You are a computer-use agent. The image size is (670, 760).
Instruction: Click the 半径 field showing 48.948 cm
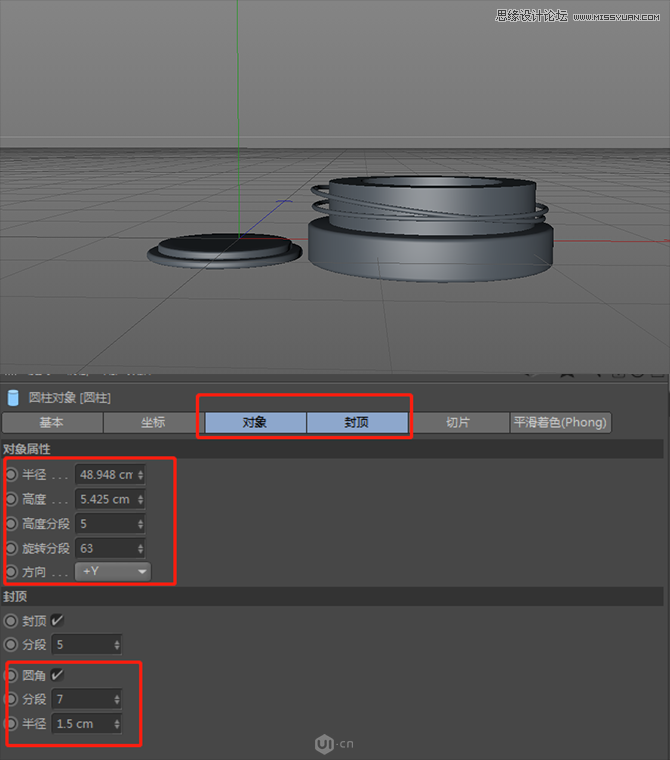click(105, 474)
